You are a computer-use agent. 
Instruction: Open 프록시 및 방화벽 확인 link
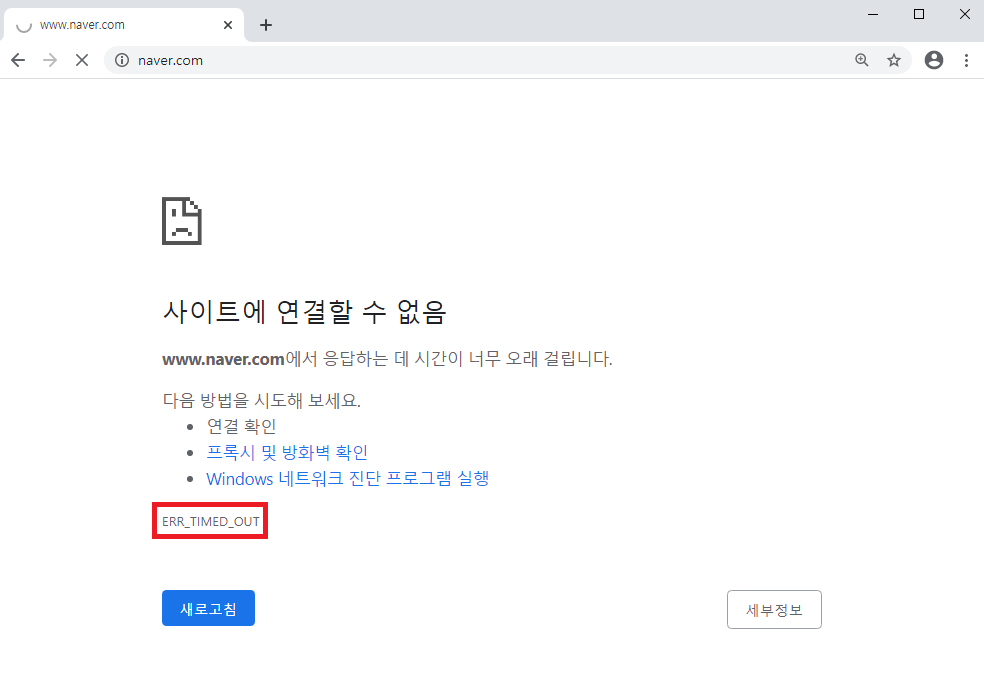click(x=287, y=452)
